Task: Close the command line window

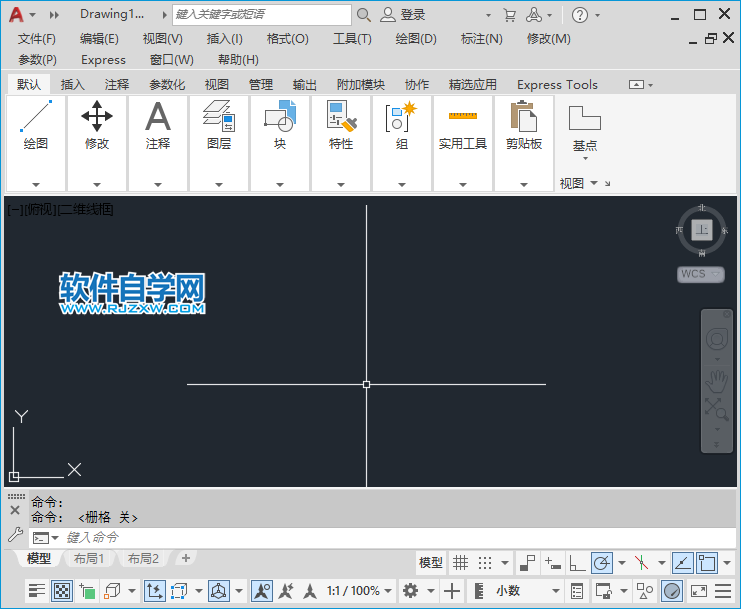Action: click(15, 510)
